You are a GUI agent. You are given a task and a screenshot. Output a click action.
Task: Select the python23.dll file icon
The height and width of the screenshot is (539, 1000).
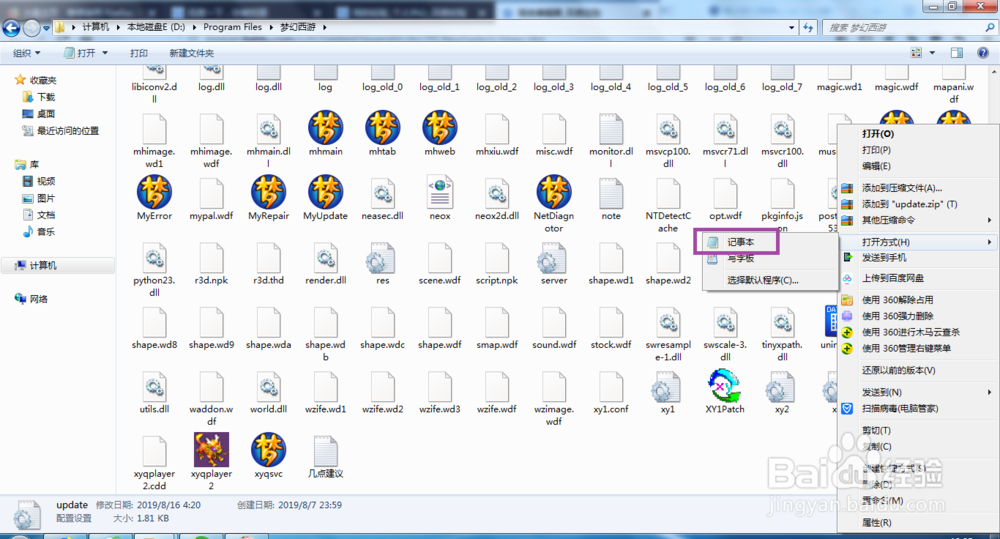154,258
